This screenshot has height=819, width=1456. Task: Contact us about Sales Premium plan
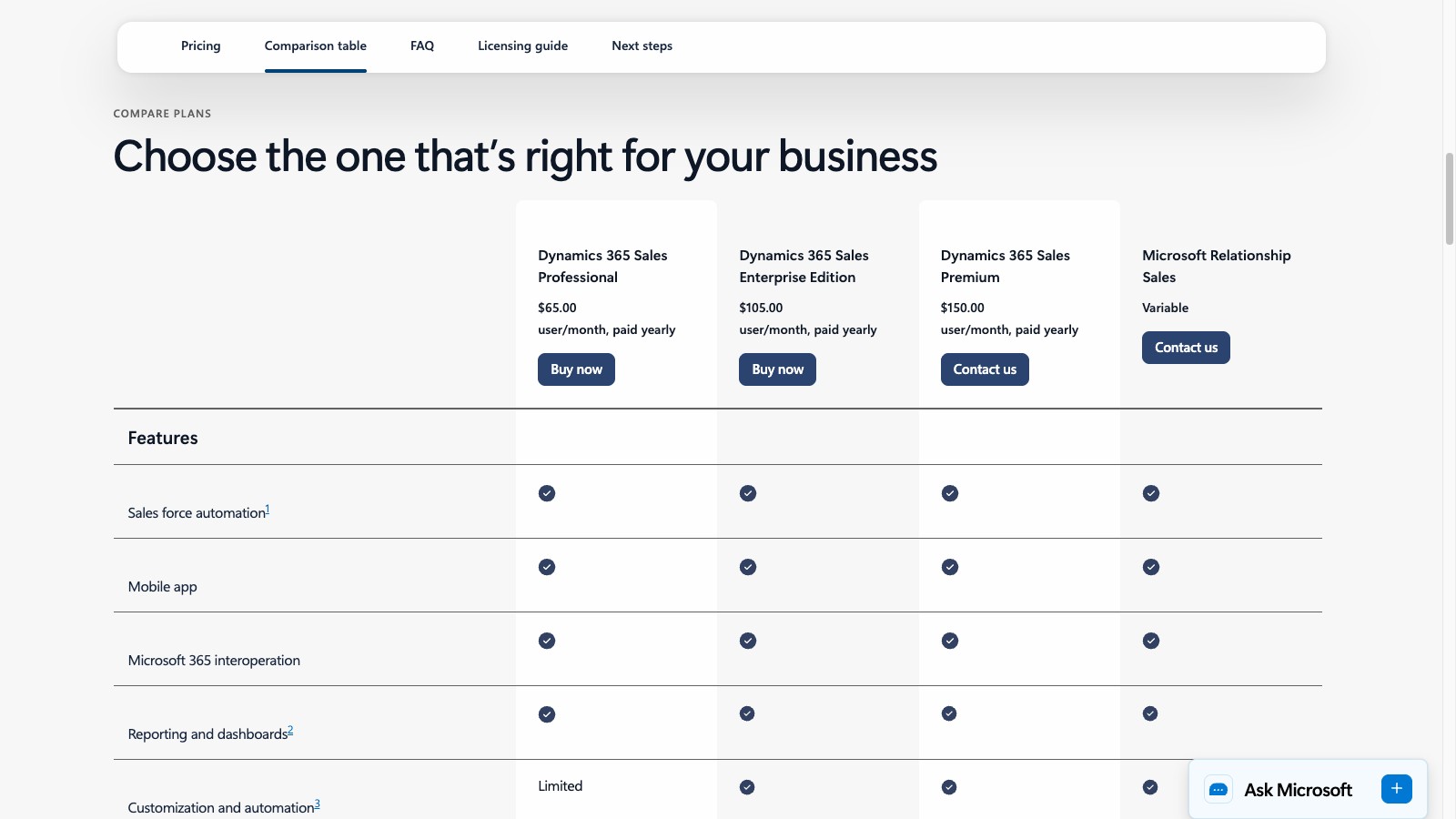[985, 369]
